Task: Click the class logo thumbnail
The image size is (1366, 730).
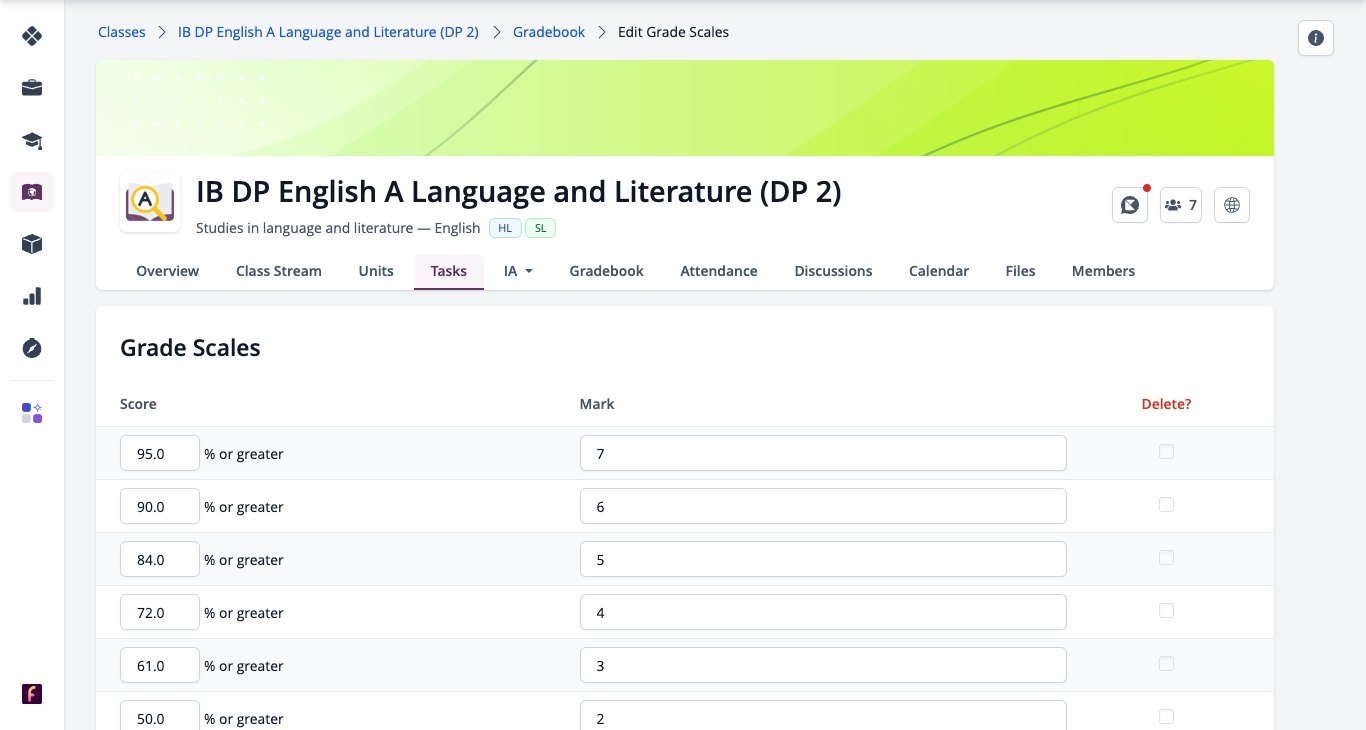Action: pyautogui.click(x=150, y=203)
